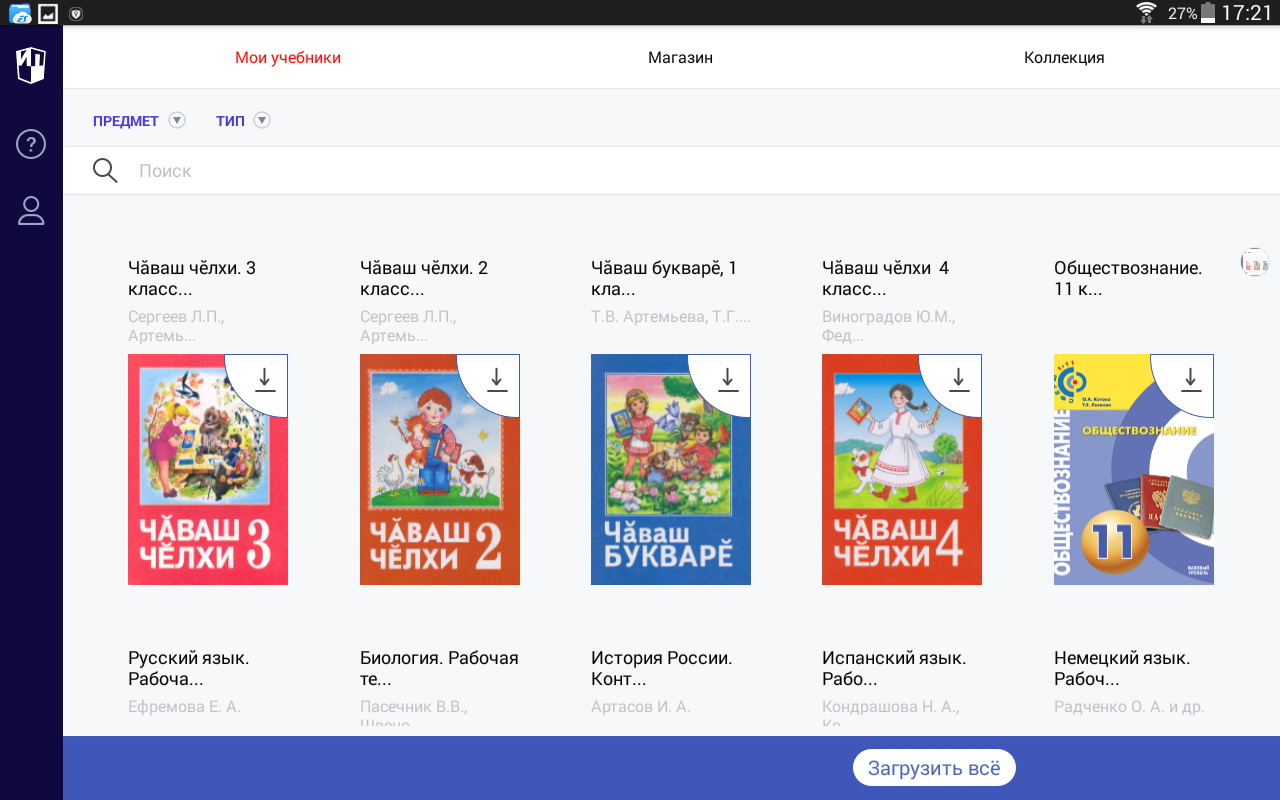Tap the Wi-Fi status icon

pos(1146,12)
